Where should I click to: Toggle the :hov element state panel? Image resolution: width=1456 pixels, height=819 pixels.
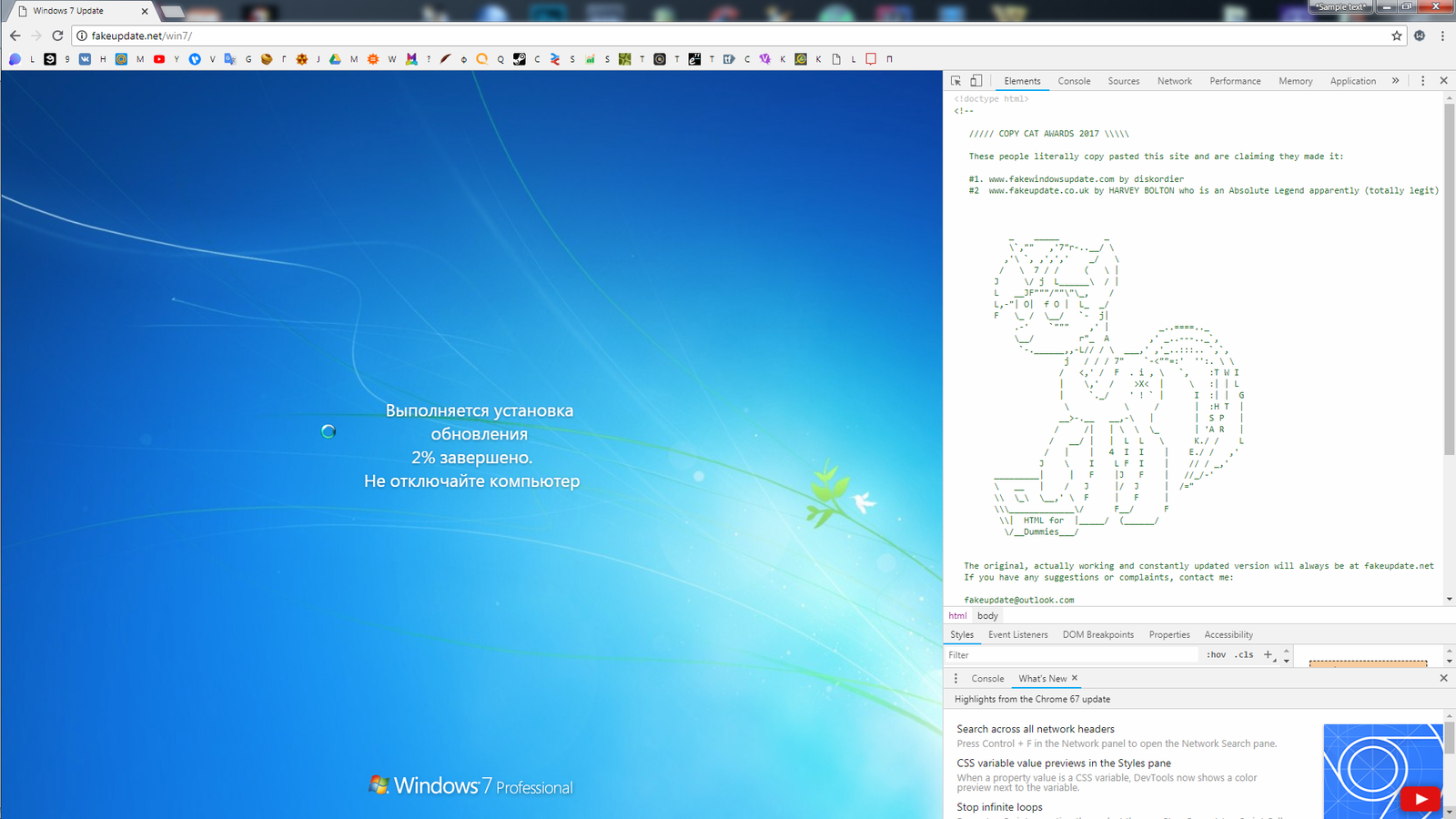(x=1216, y=654)
